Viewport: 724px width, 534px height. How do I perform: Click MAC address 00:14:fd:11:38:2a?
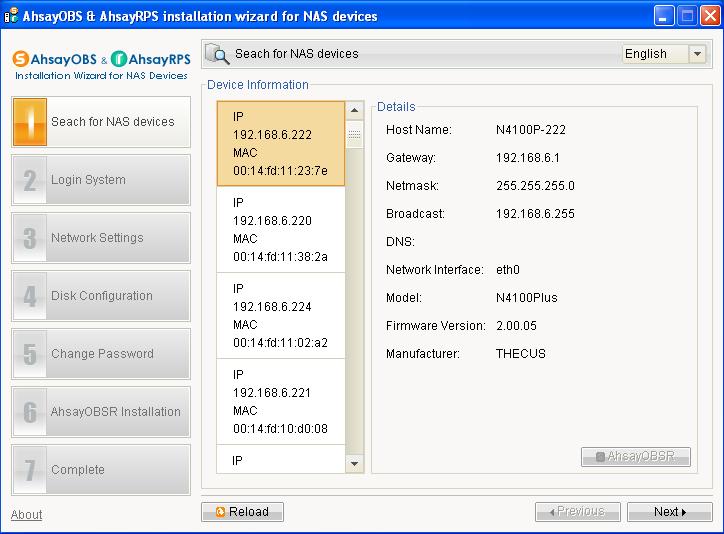click(x=280, y=257)
